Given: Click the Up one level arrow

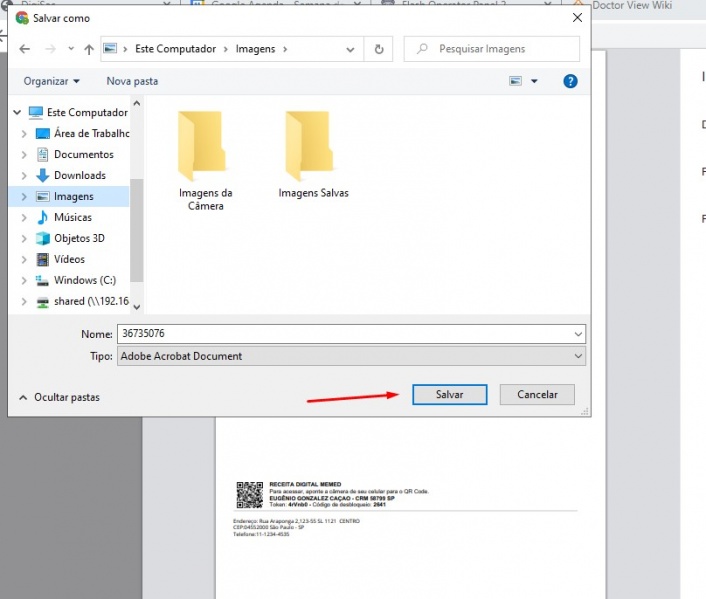Looking at the screenshot, I should (x=89, y=49).
